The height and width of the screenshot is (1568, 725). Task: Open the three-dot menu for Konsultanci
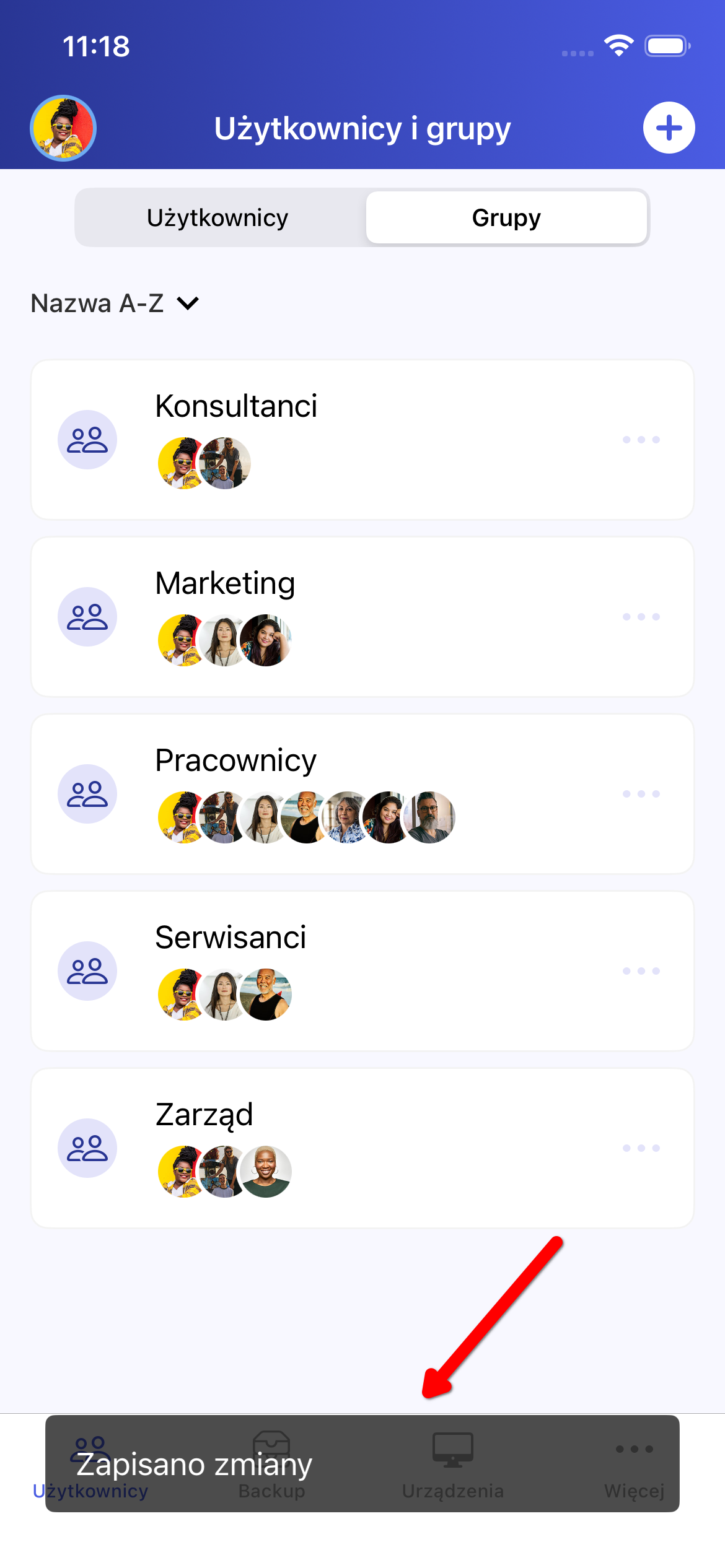(641, 440)
